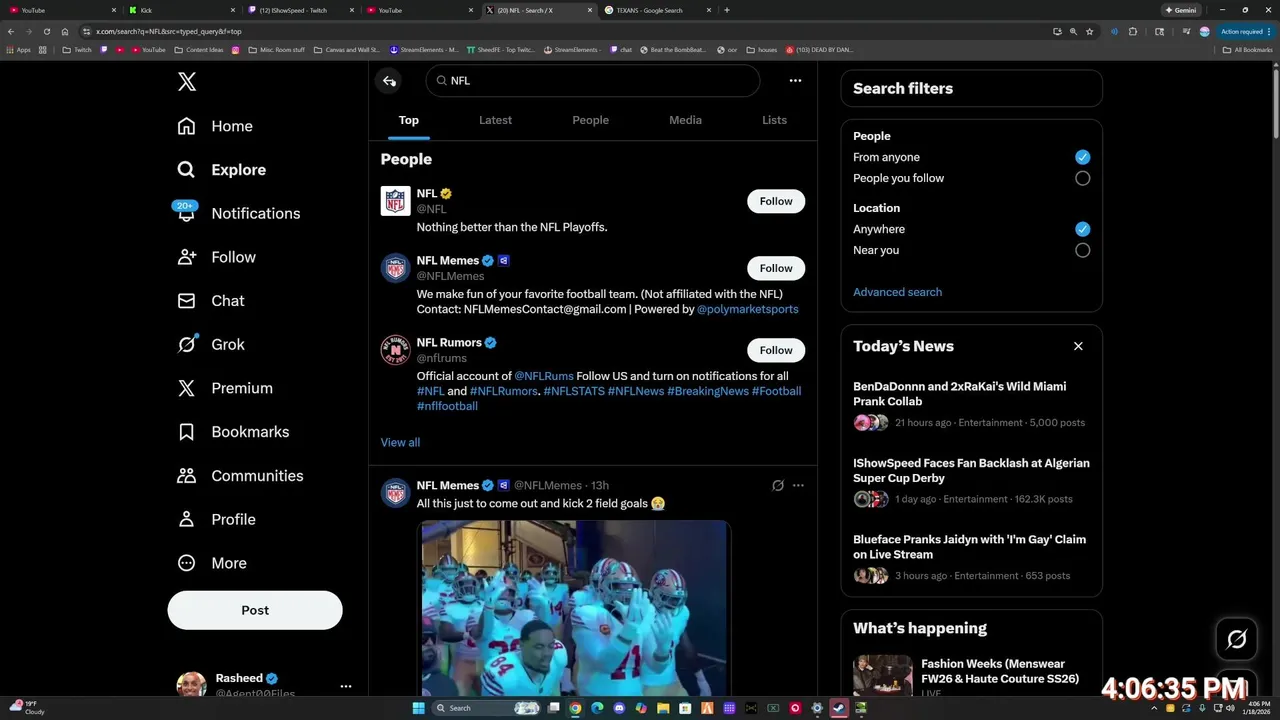The height and width of the screenshot is (720, 1280).
Task: Open Grok from the sidebar
Action: 211,344
